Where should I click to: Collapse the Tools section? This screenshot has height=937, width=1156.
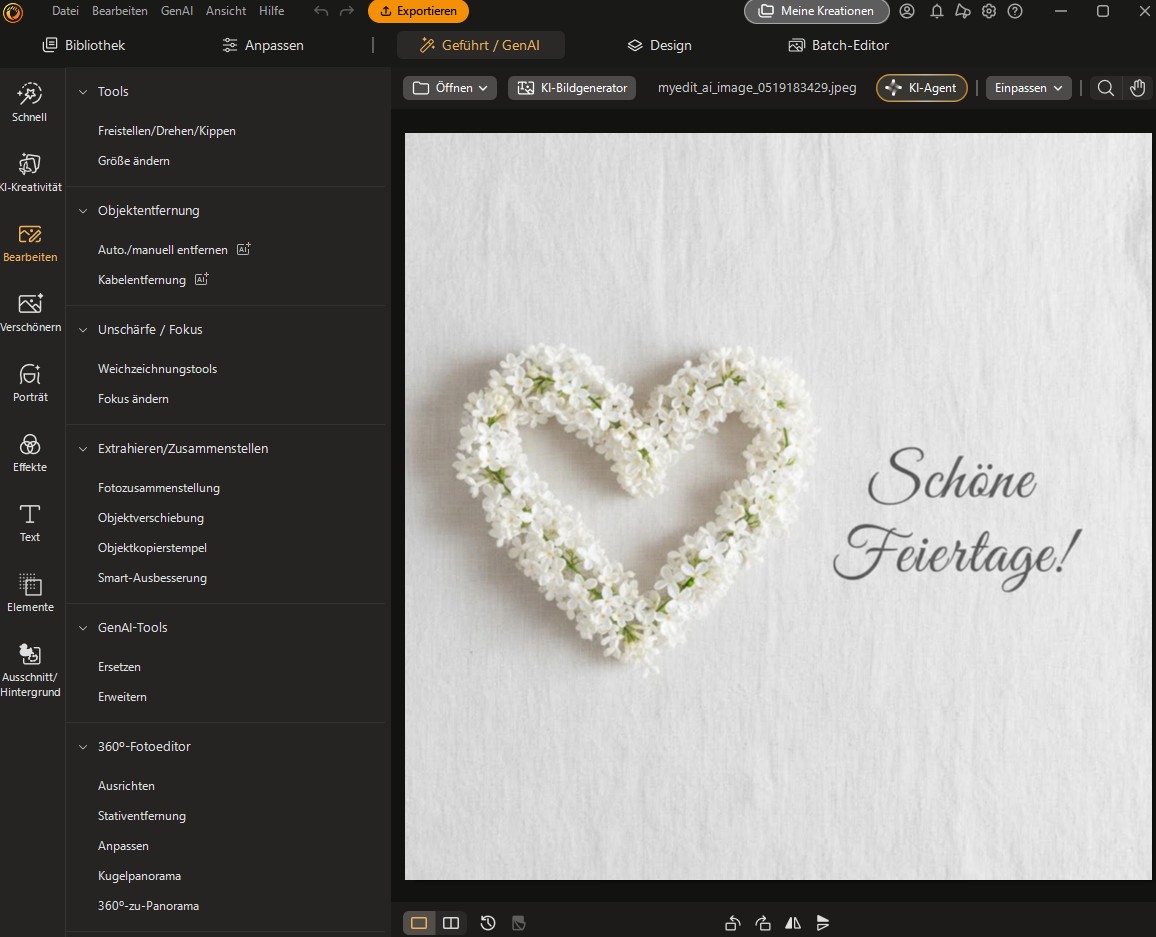pos(83,92)
